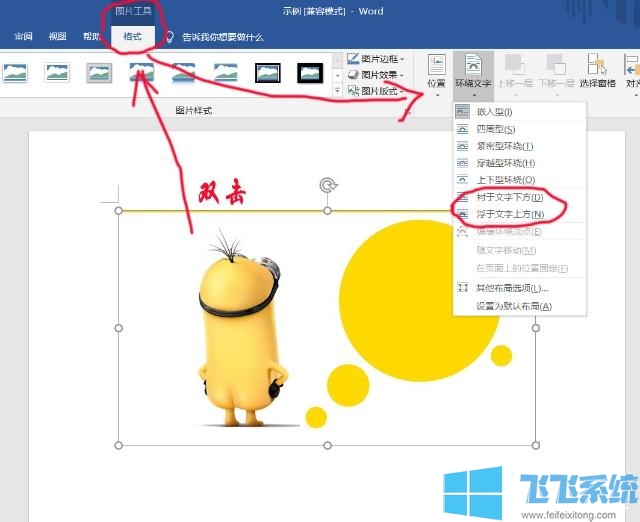The width and height of the screenshot is (640, 522).
Task: Choose 四周型 square wrapping
Action: (x=497, y=129)
